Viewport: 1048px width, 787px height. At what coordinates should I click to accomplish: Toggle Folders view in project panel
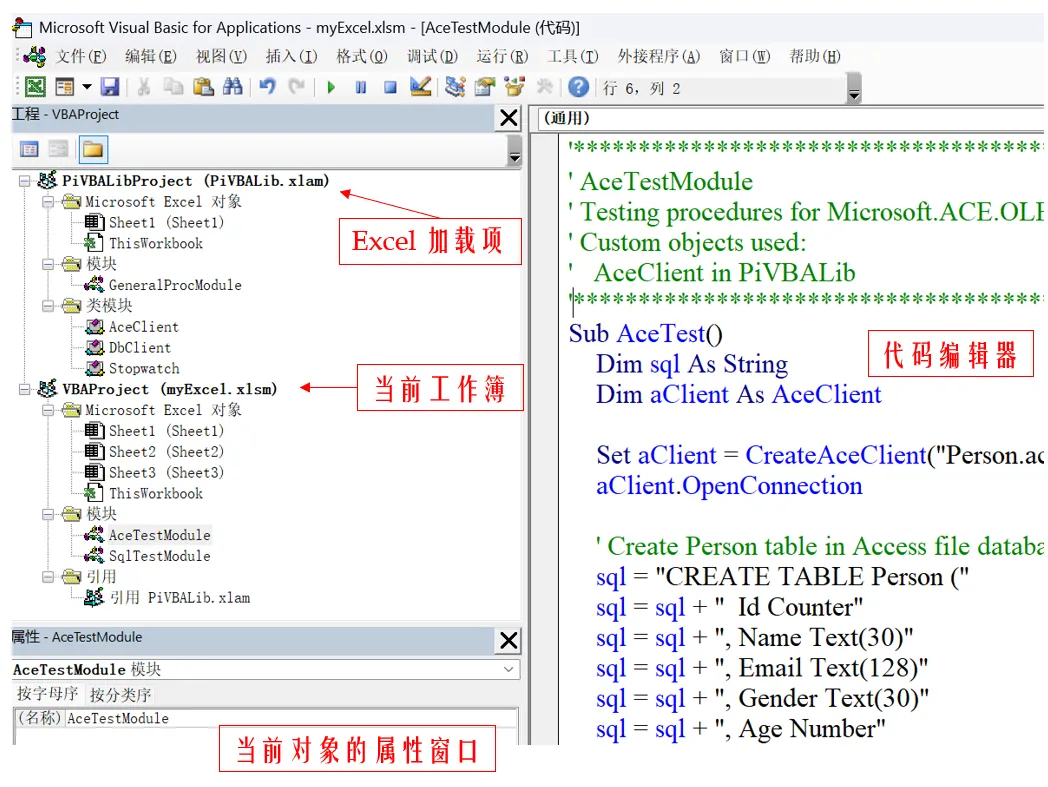point(93,150)
